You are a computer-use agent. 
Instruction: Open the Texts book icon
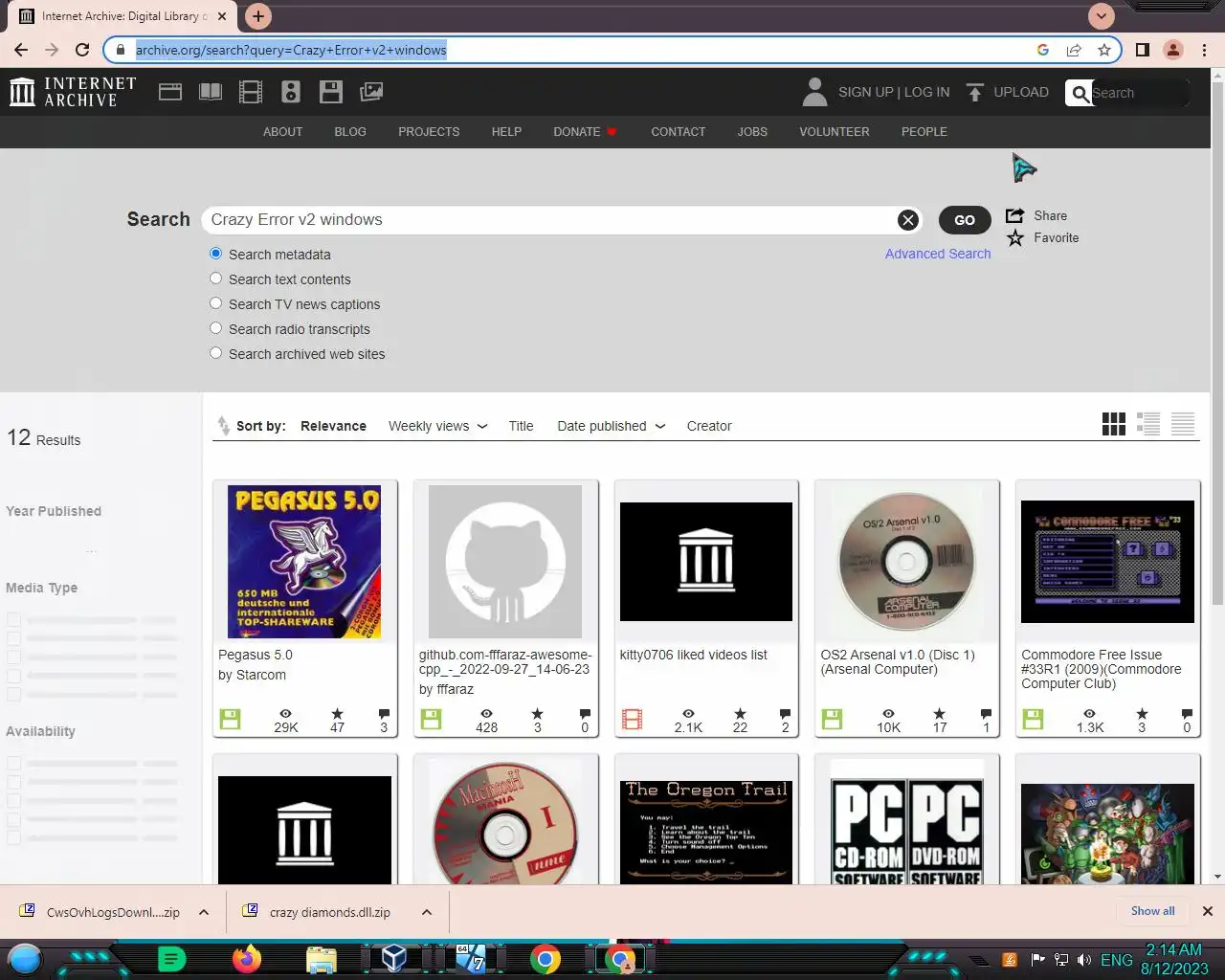(x=211, y=92)
